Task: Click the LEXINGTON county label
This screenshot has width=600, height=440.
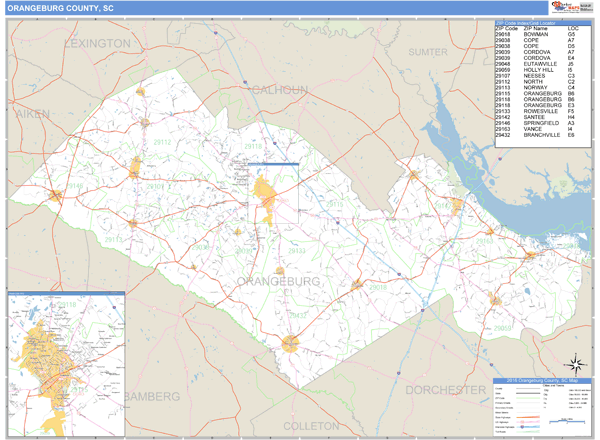Action: (98, 44)
